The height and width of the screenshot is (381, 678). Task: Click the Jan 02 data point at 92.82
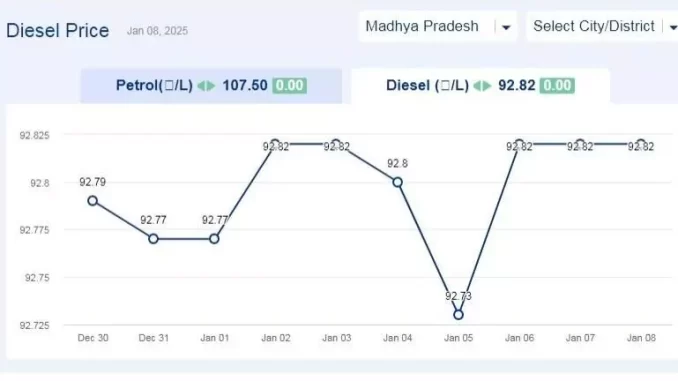pos(275,144)
